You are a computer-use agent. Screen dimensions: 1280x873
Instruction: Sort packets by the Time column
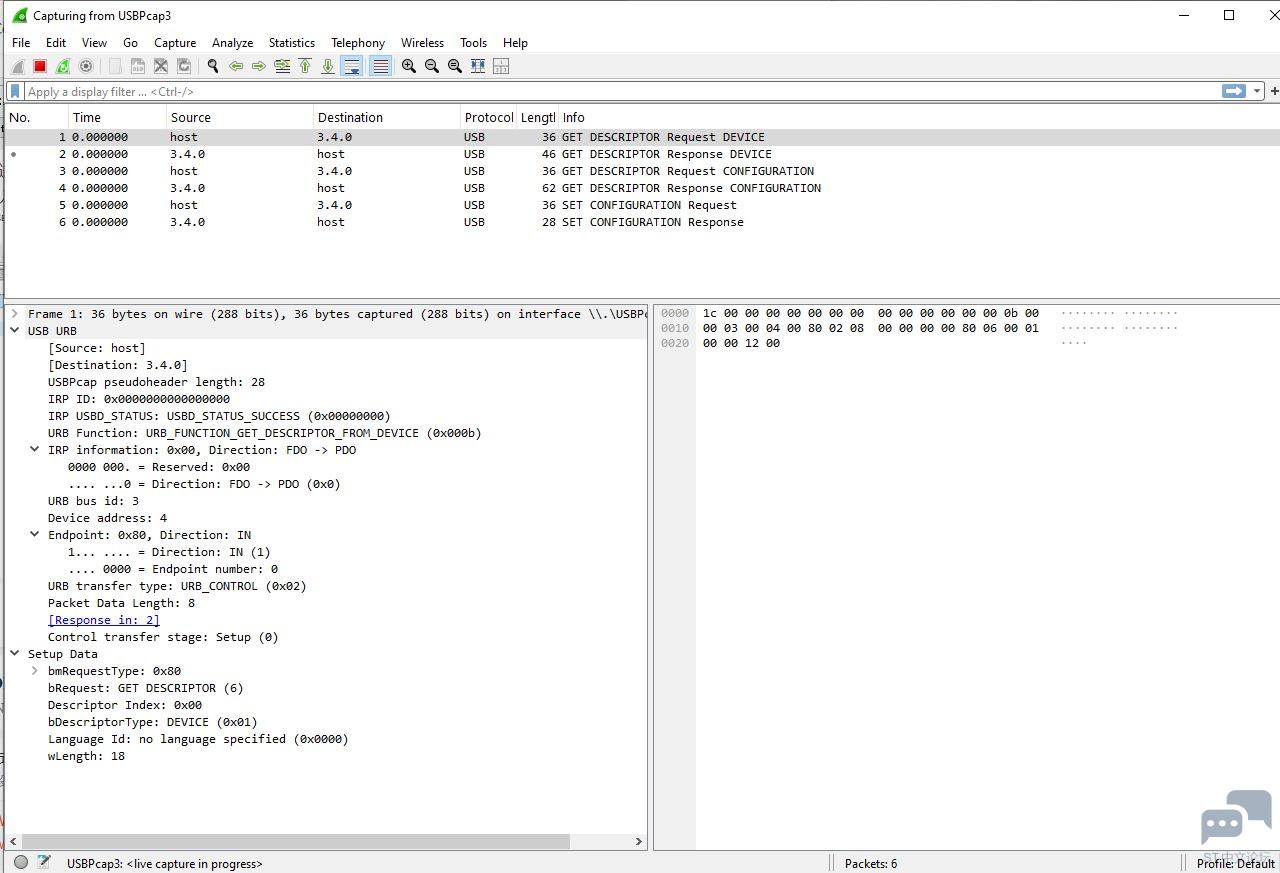point(117,117)
